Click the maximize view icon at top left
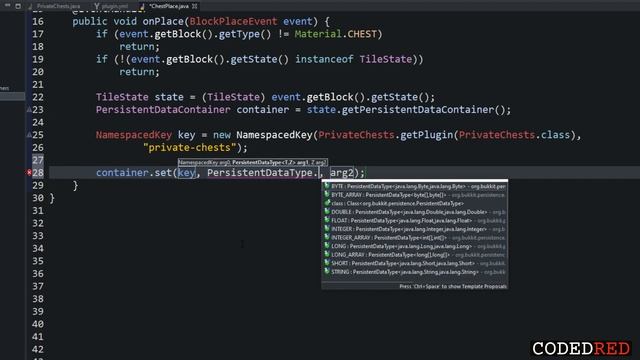 pyautogui.click(x=18, y=6)
